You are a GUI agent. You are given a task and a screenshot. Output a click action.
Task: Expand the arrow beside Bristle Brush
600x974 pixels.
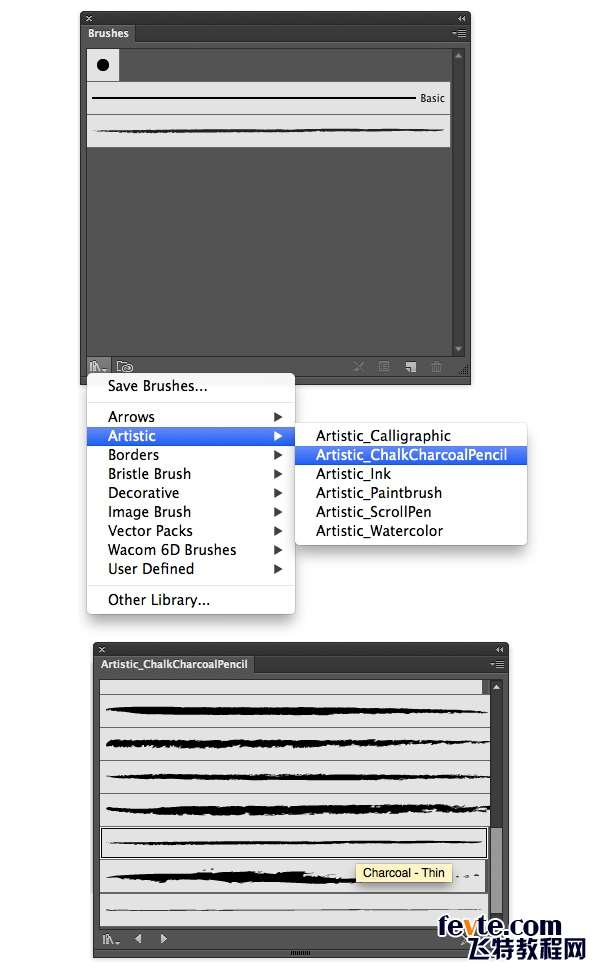point(278,474)
